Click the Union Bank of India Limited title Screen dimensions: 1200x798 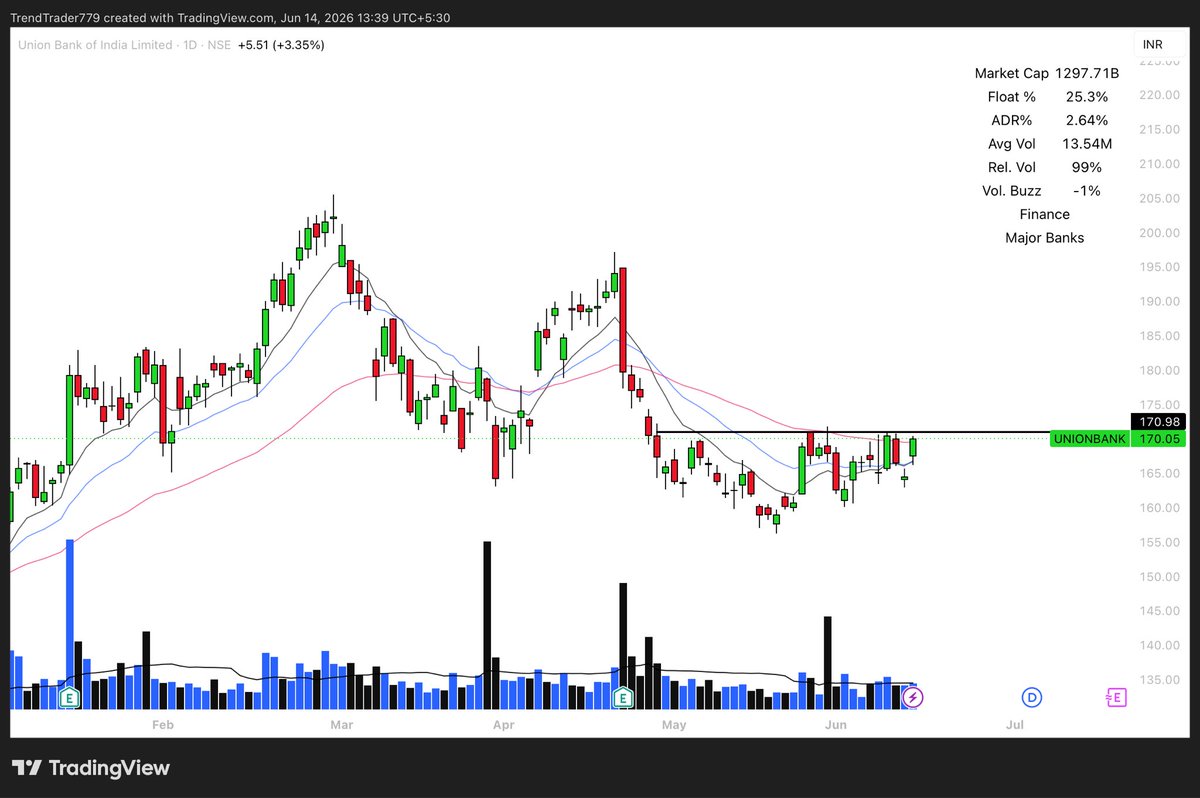coord(96,45)
